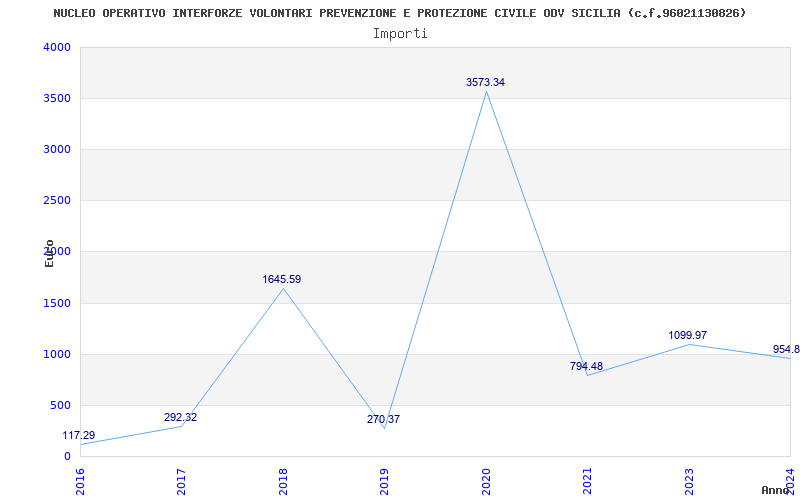Click the 270.37 data label
The height and width of the screenshot is (500, 800).
383,419
